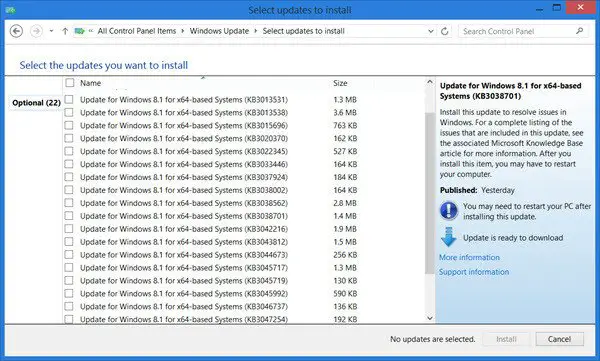Check the KB3044673 update checkbox

[69, 255]
